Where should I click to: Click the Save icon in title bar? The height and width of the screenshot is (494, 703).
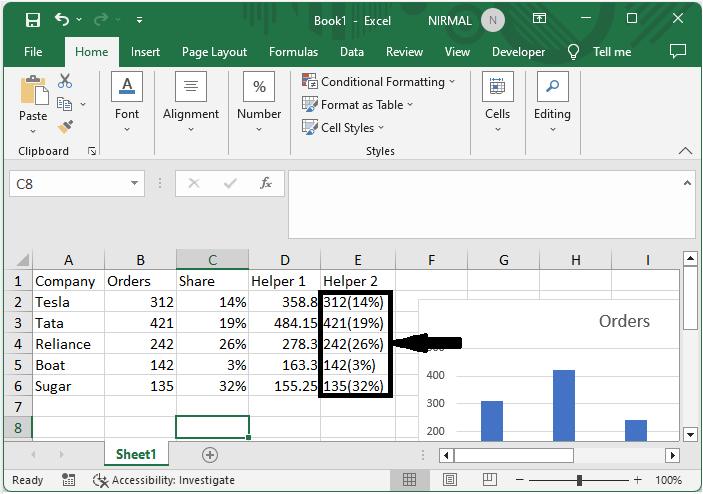[x=32, y=20]
